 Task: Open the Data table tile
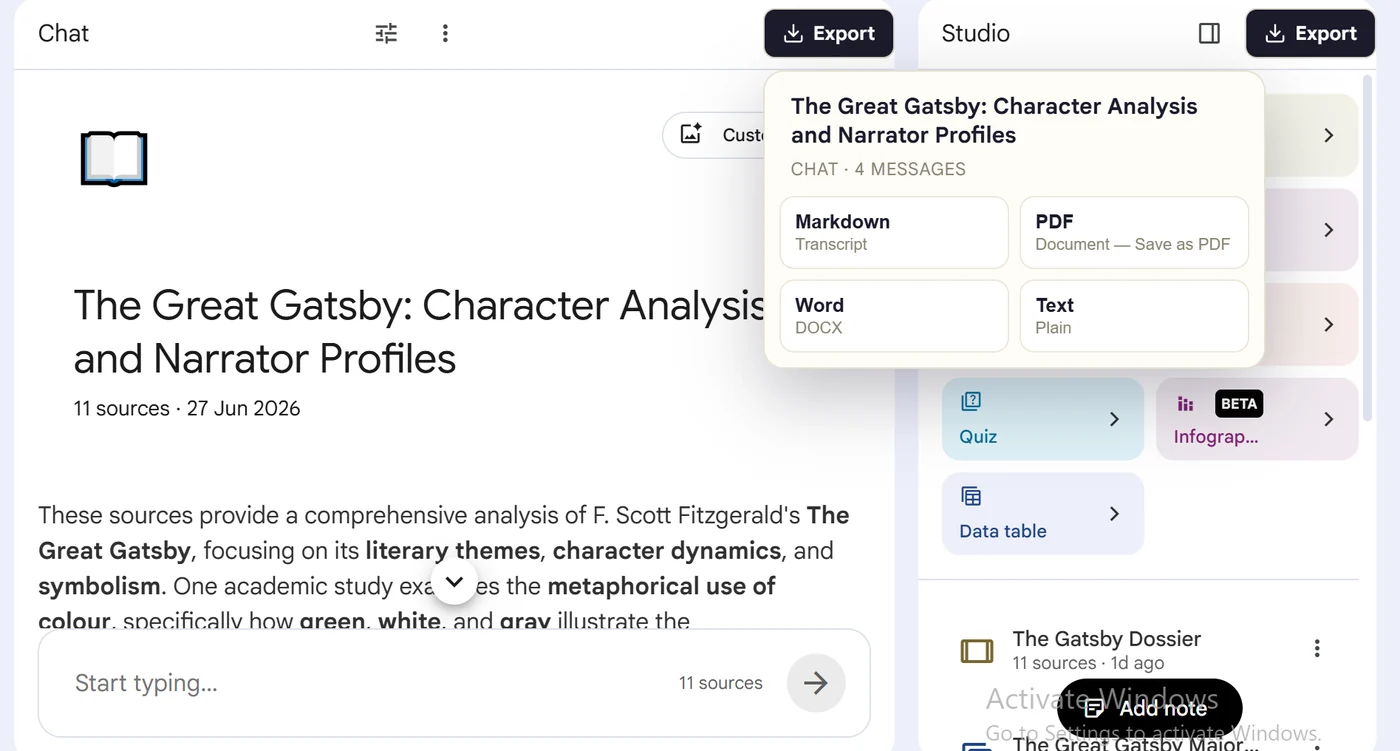tap(1043, 513)
